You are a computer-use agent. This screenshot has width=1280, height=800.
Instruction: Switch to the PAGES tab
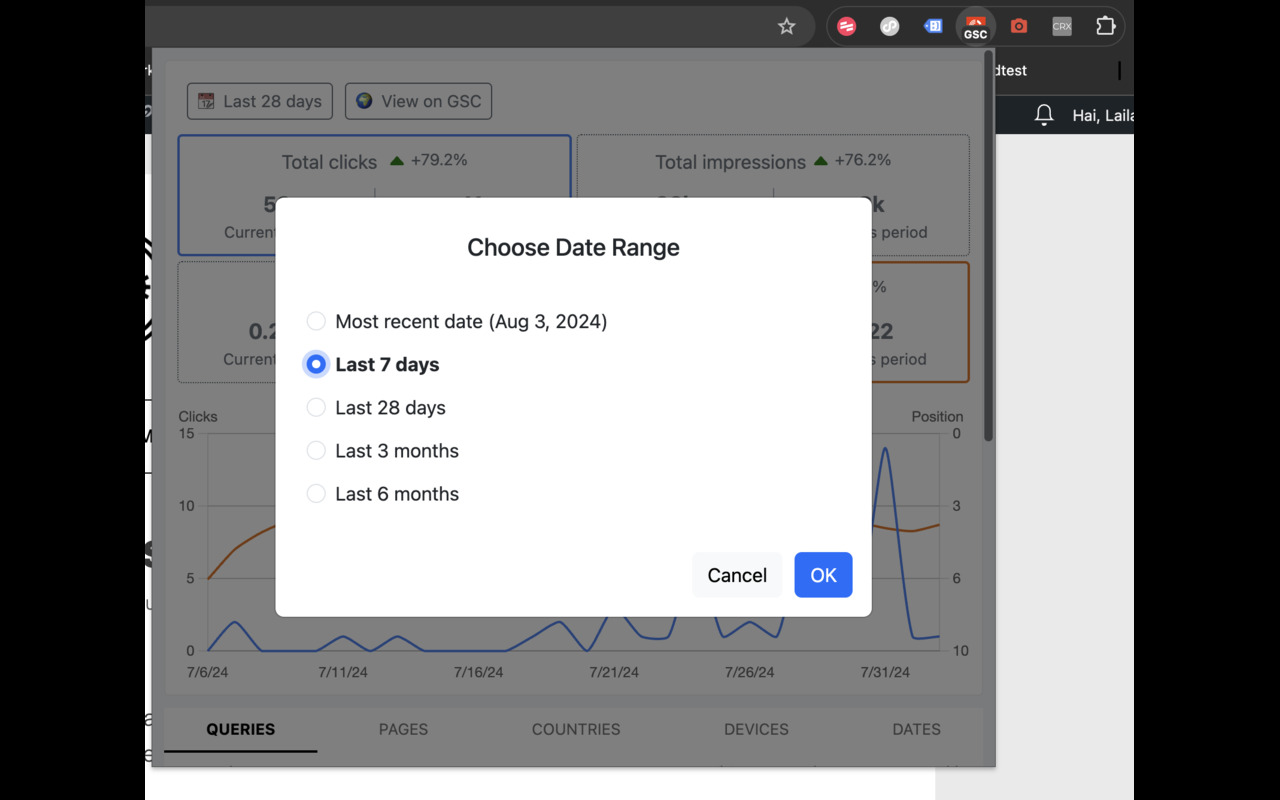click(403, 729)
